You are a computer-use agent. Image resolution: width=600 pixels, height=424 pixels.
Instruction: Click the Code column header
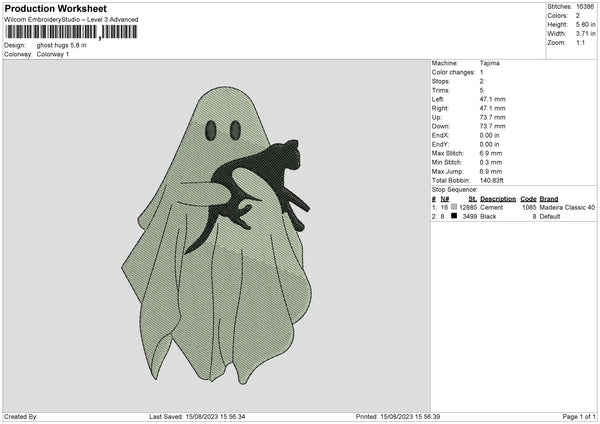(x=529, y=198)
